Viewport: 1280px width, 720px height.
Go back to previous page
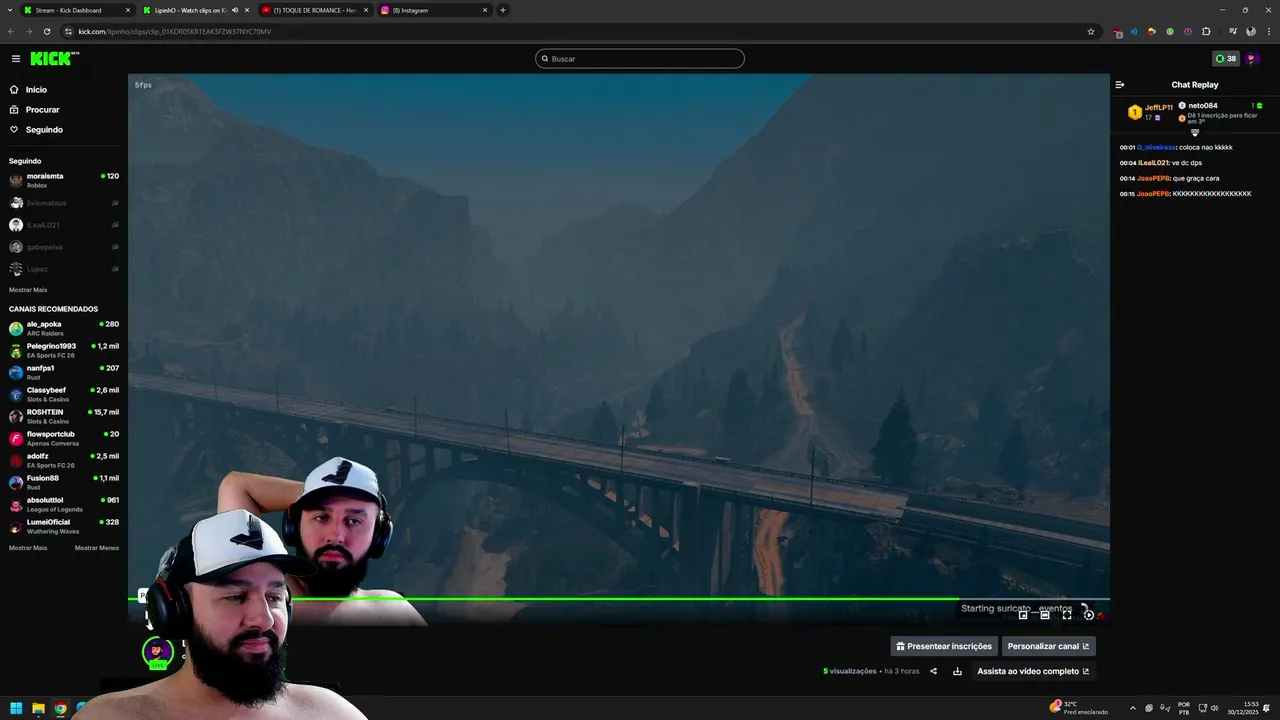point(11,31)
